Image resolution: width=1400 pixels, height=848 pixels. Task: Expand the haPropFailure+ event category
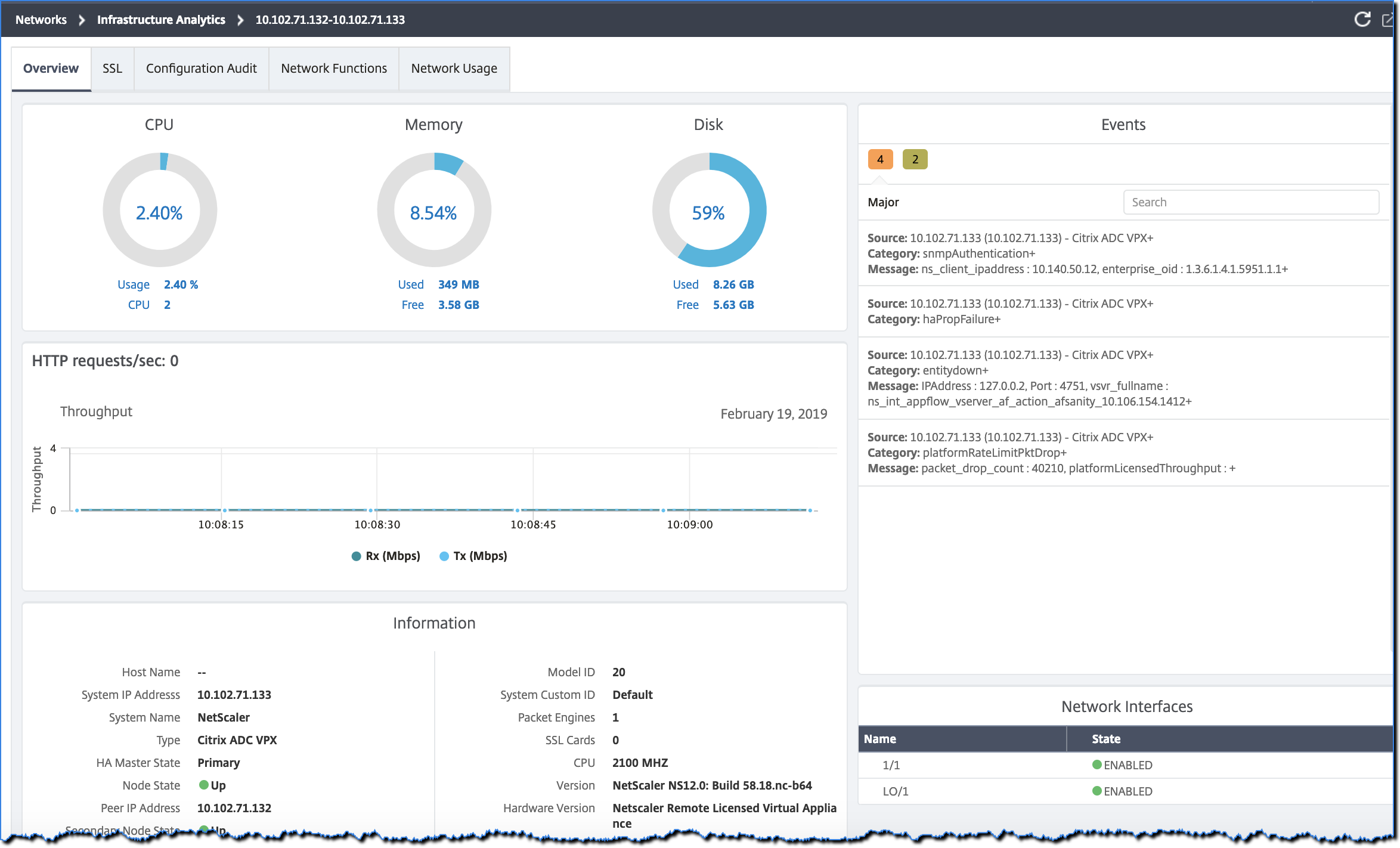pyautogui.click(x=962, y=319)
